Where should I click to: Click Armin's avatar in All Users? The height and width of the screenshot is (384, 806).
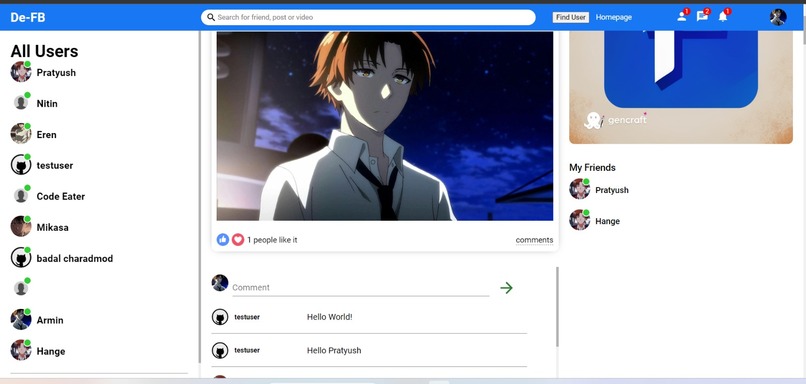pos(21,320)
